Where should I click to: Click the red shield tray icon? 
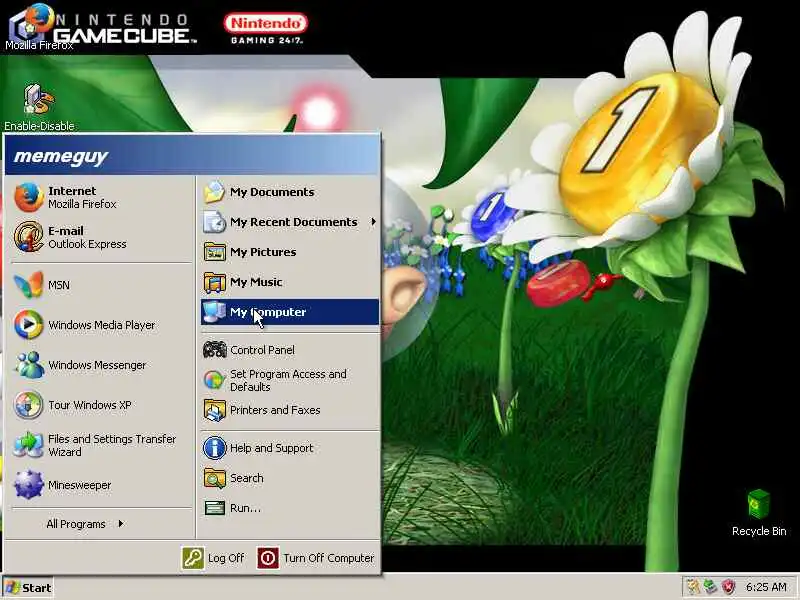click(729, 587)
